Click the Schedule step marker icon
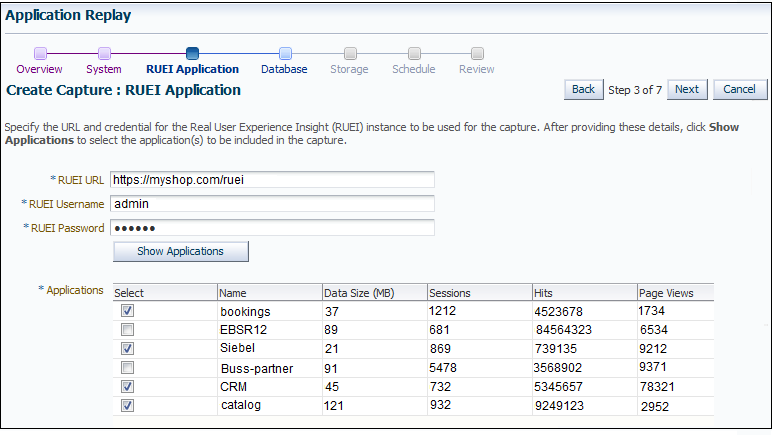Screen dimensions: 772x435 tap(415, 53)
